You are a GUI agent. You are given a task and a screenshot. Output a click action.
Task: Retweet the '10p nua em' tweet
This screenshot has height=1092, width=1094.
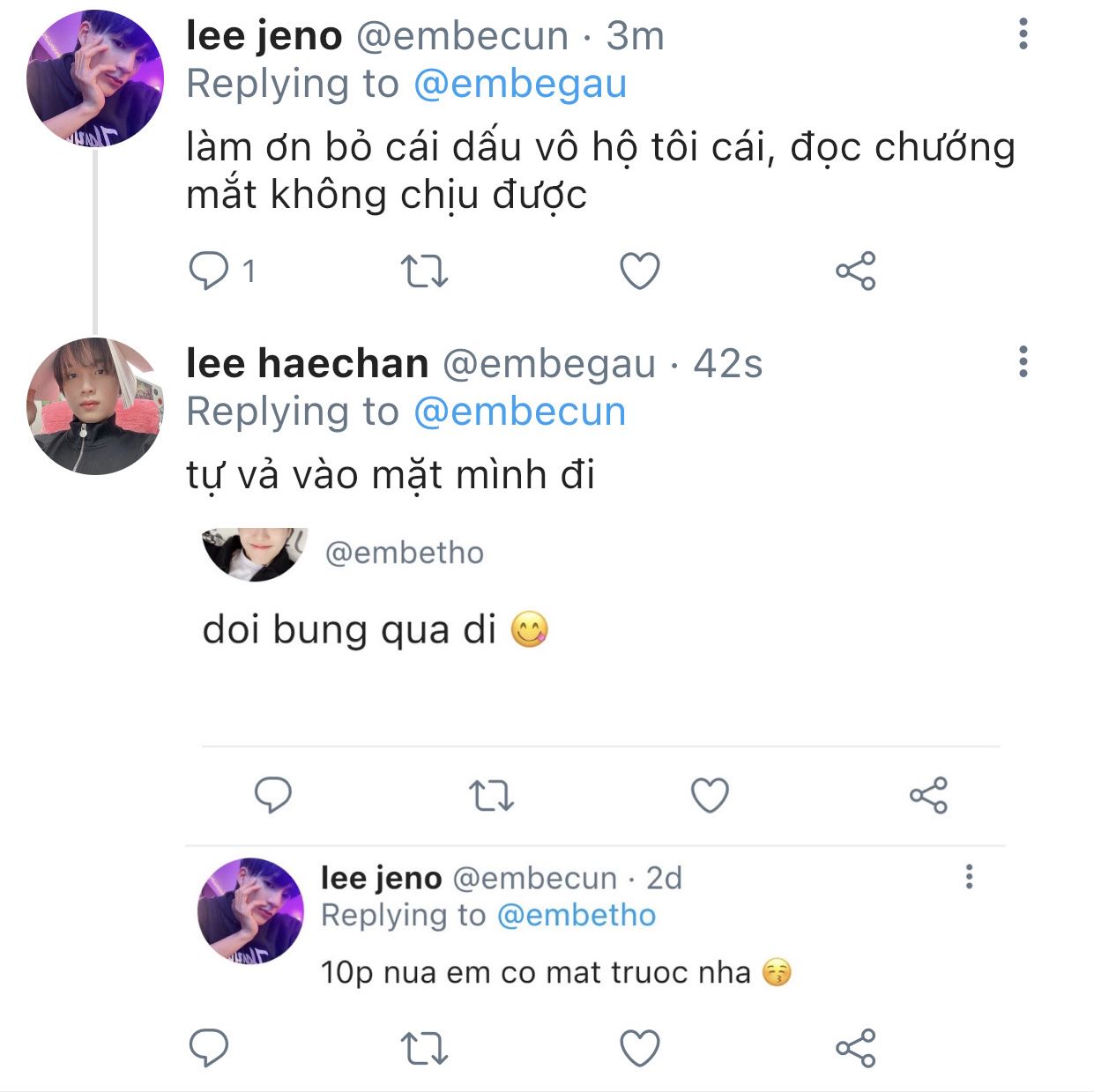pyautogui.click(x=424, y=1048)
